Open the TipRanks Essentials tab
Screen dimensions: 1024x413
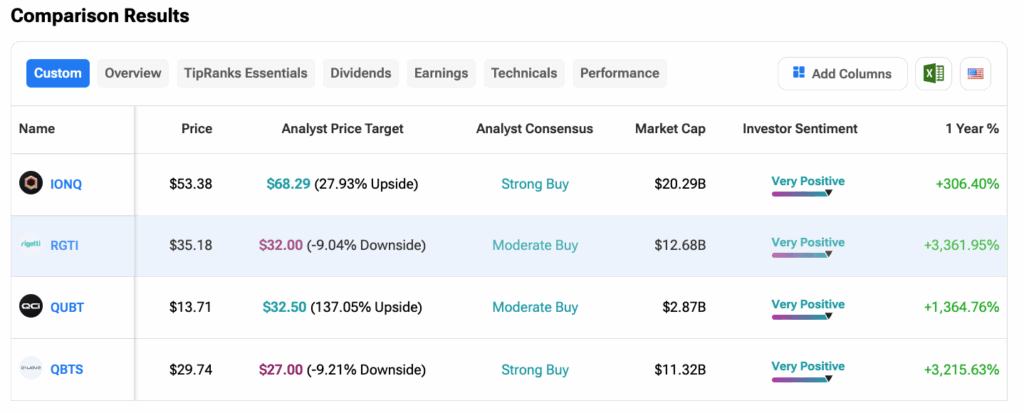point(246,73)
